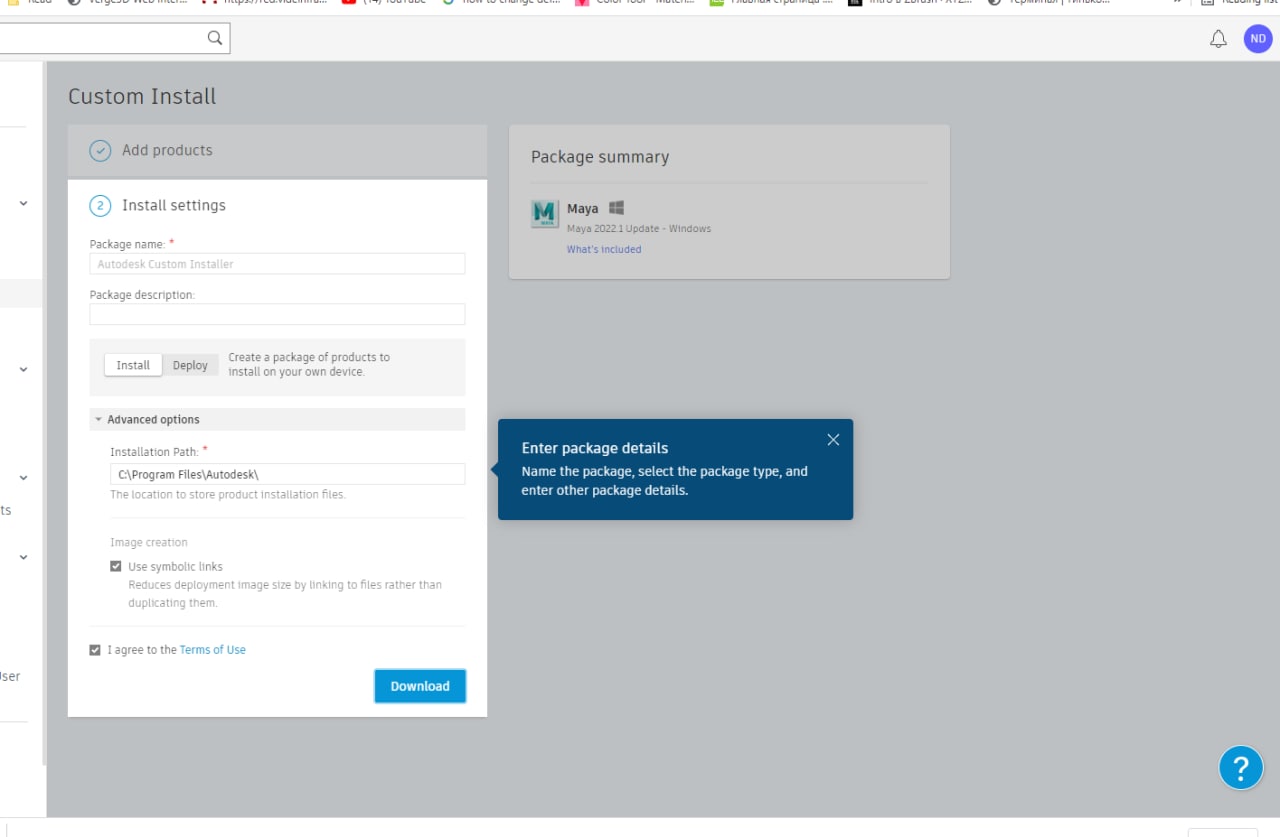Click the Image creation label

(149, 543)
